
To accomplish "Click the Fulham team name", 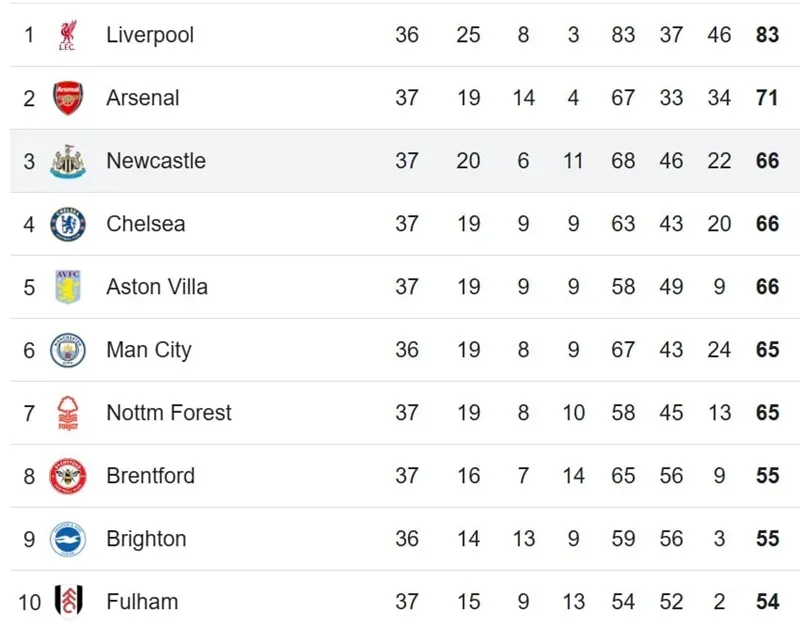I will click(x=142, y=602).
